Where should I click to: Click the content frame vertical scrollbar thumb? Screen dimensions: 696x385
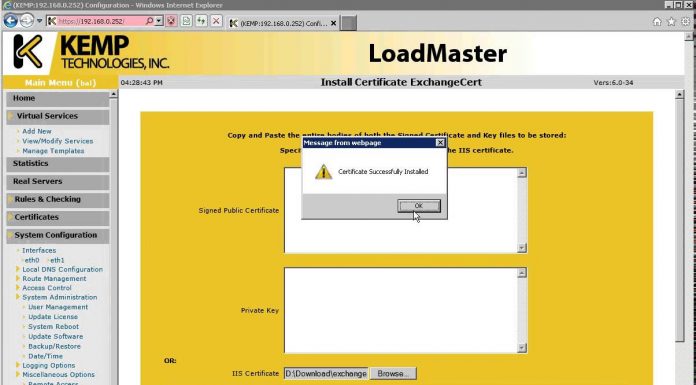coord(680,220)
